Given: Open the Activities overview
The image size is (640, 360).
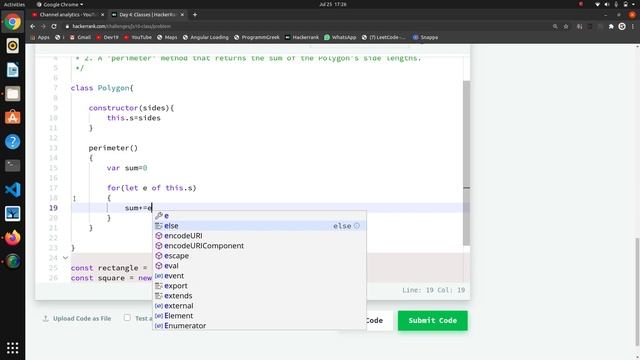Looking at the screenshot, I should (x=14, y=4).
